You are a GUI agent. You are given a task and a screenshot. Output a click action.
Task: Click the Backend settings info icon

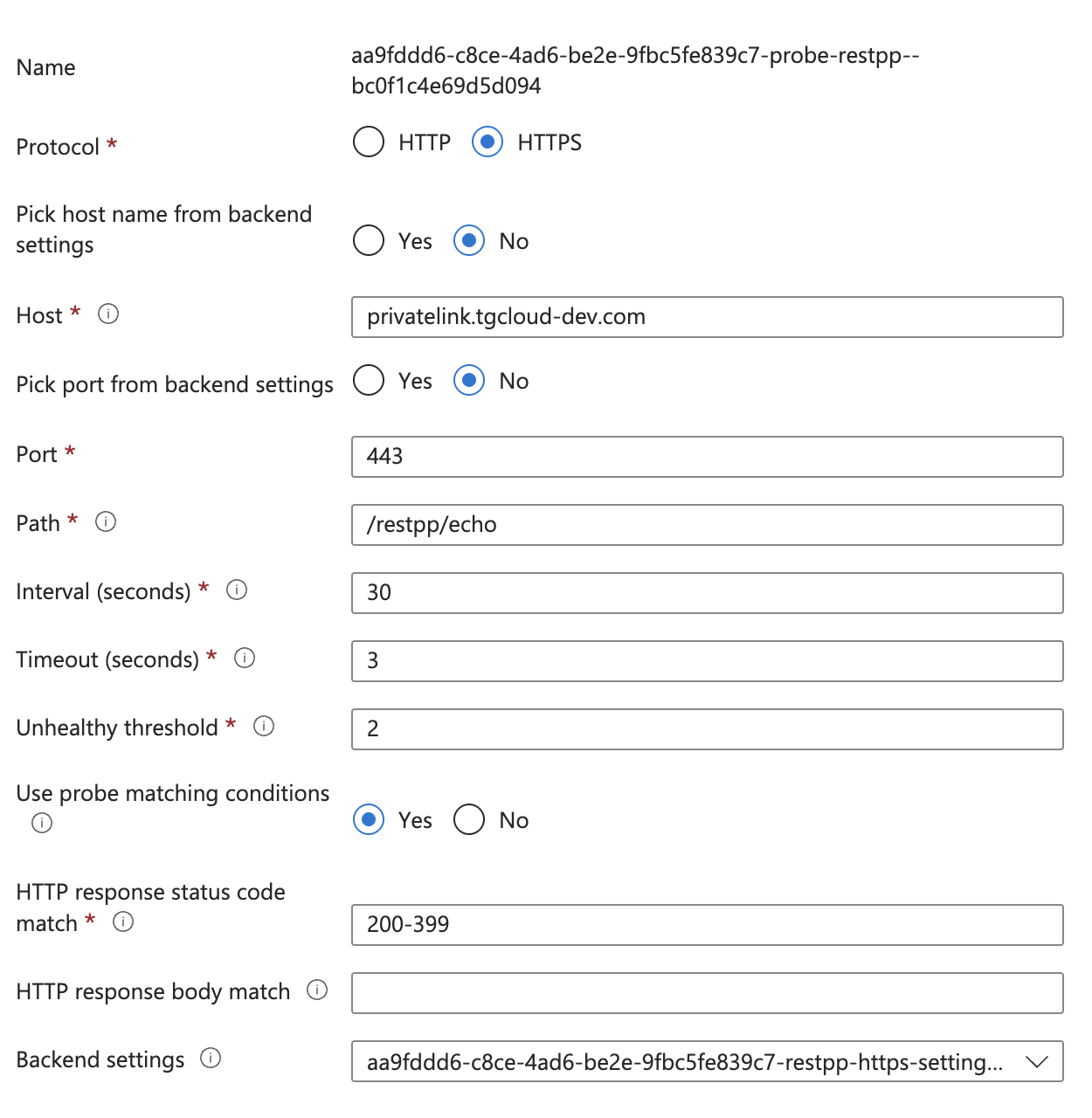point(211,1058)
